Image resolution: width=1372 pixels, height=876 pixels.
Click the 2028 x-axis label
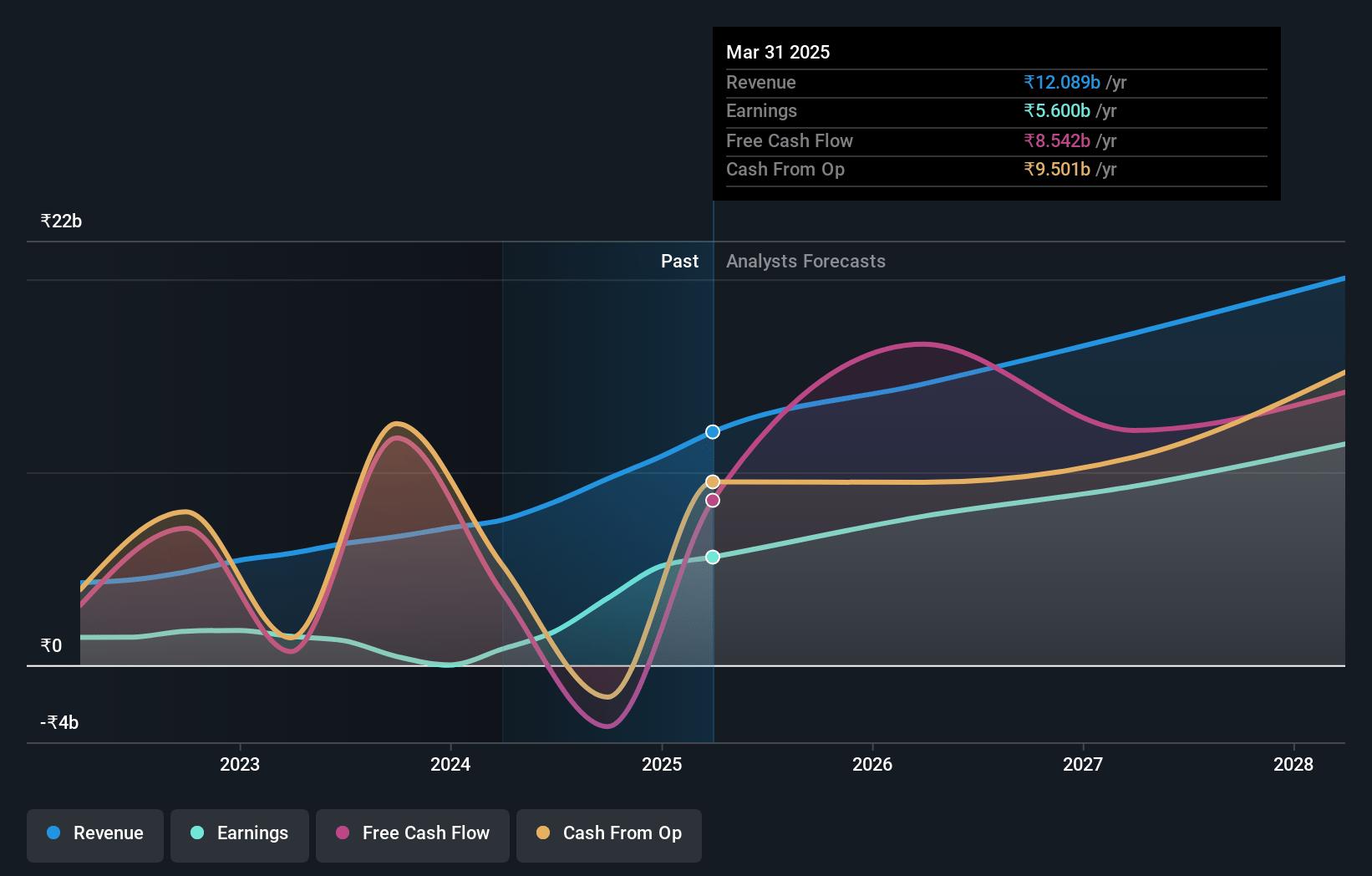coord(1293,764)
